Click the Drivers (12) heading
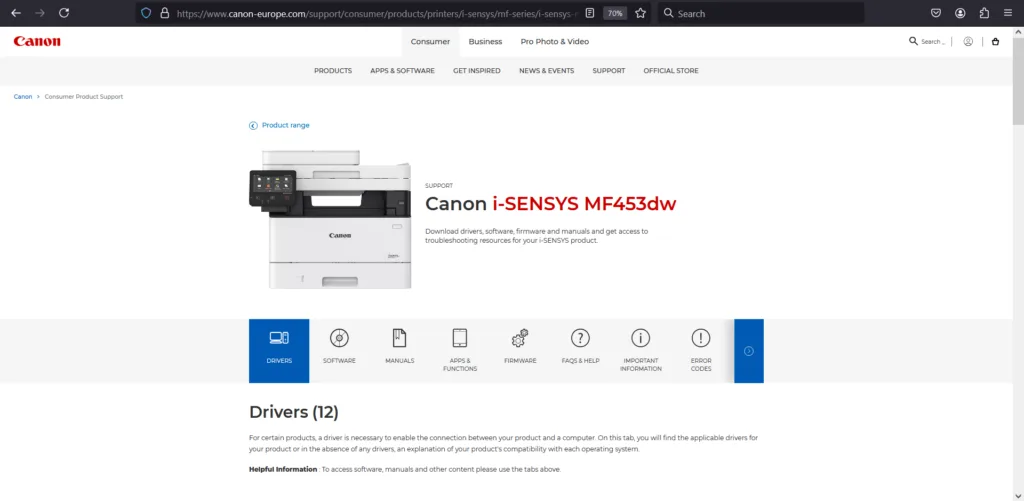The image size is (1024, 501). point(294,412)
